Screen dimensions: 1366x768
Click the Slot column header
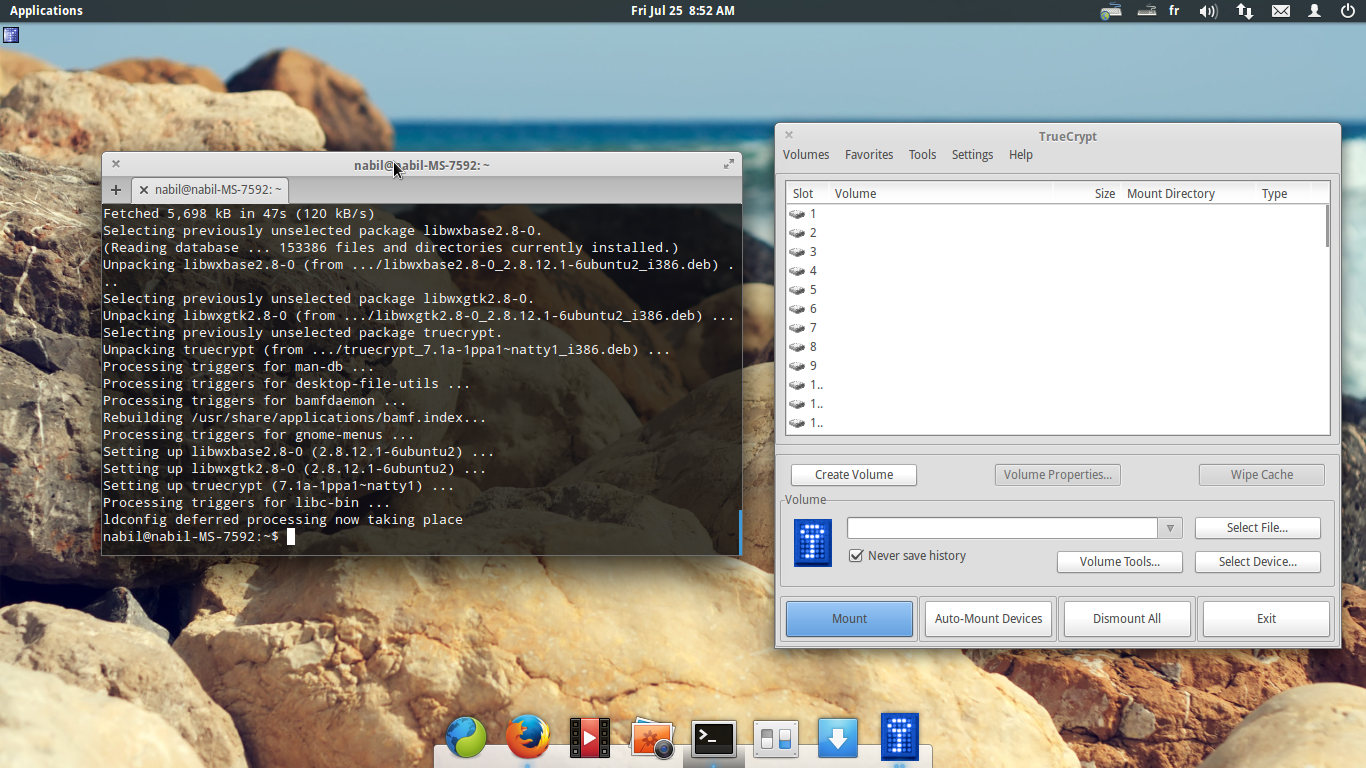point(803,194)
